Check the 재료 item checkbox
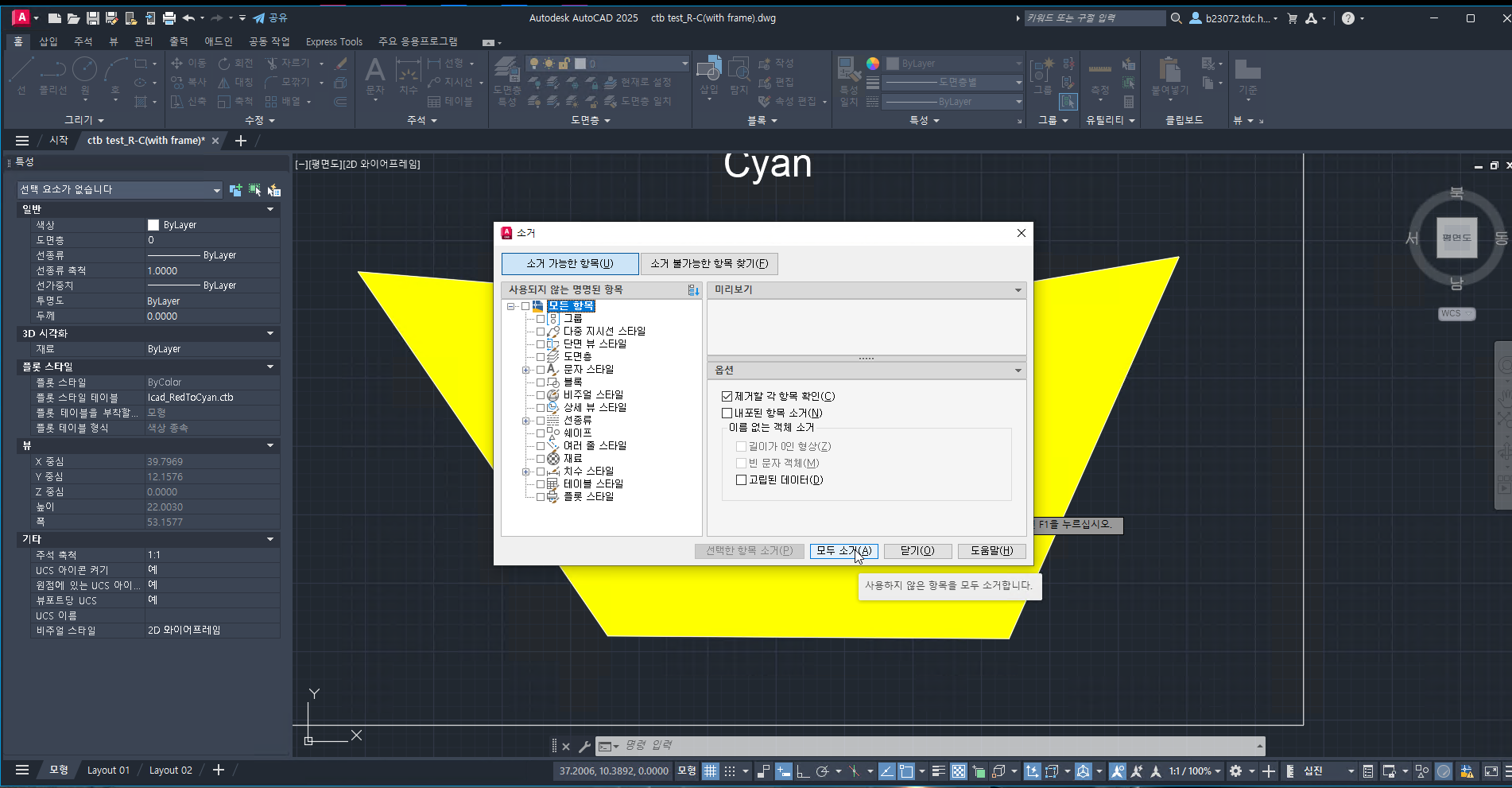The width and height of the screenshot is (1512, 788). 541,459
